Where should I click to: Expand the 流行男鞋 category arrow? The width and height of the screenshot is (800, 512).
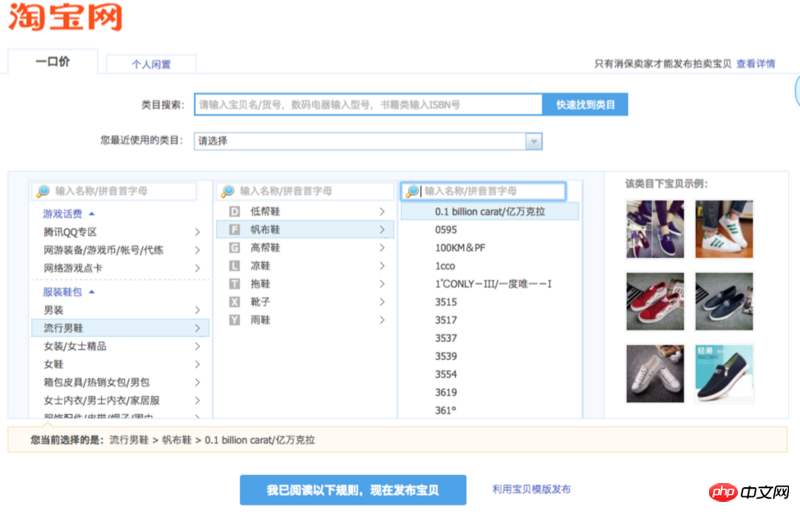click(x=197, y=328)
